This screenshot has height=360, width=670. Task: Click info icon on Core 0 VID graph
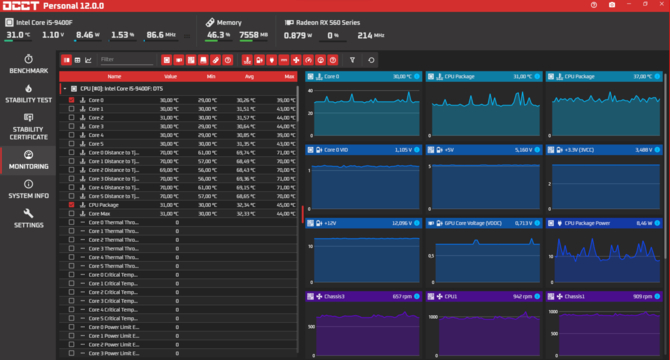(x=417, y=150)
